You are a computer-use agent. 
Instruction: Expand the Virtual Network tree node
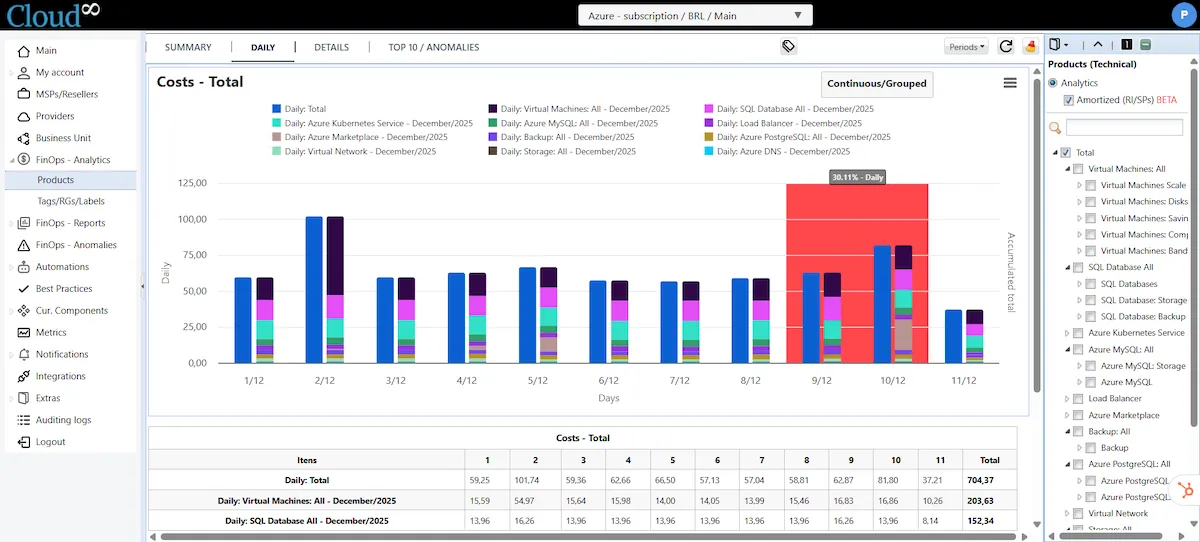click(x=1067, y=514)
